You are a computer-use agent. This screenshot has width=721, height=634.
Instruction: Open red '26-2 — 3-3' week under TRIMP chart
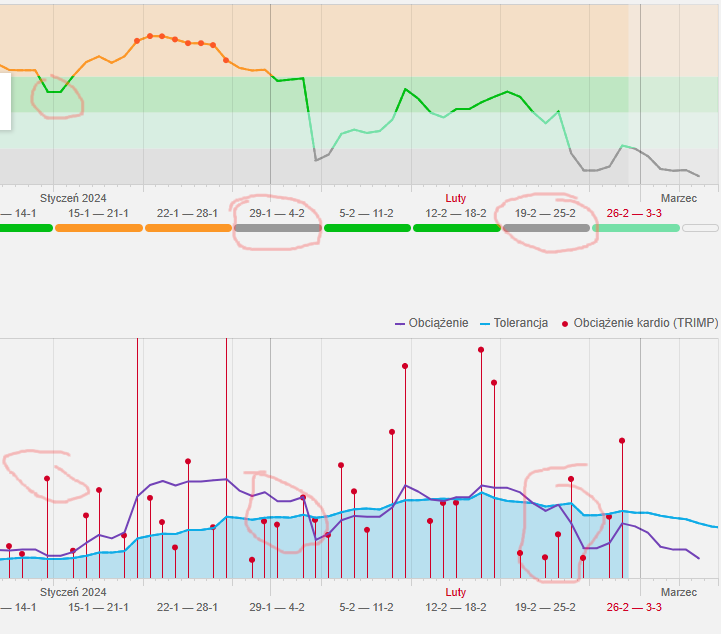pyautogui.click(x=634, y=607)
